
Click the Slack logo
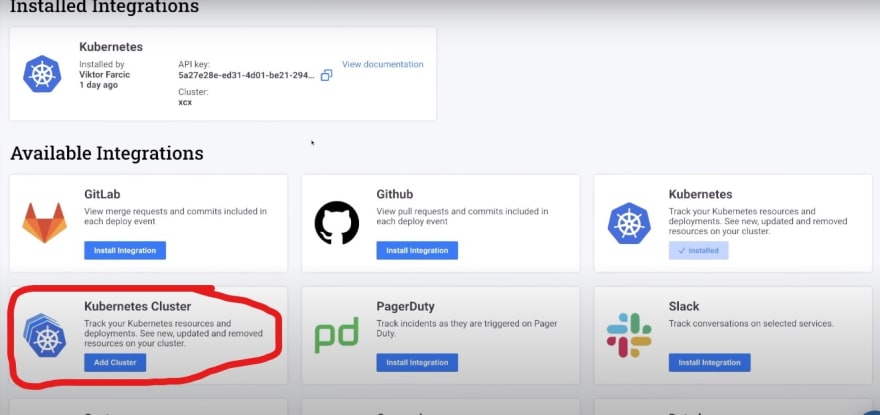coord(629,335)
